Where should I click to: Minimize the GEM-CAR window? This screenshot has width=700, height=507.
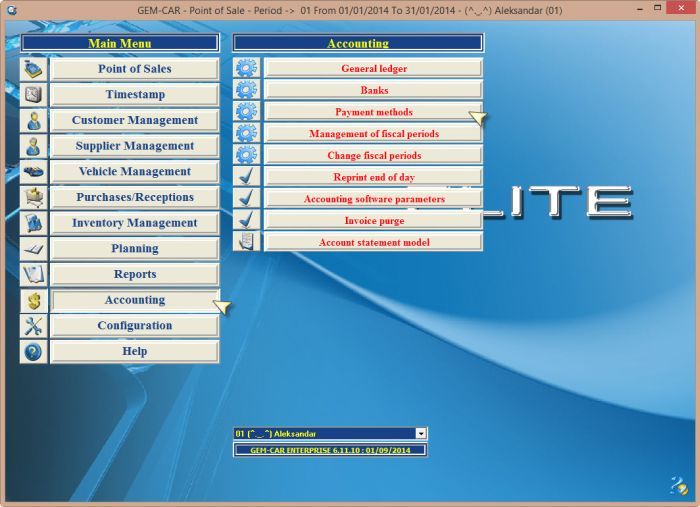tap(640, 8)
